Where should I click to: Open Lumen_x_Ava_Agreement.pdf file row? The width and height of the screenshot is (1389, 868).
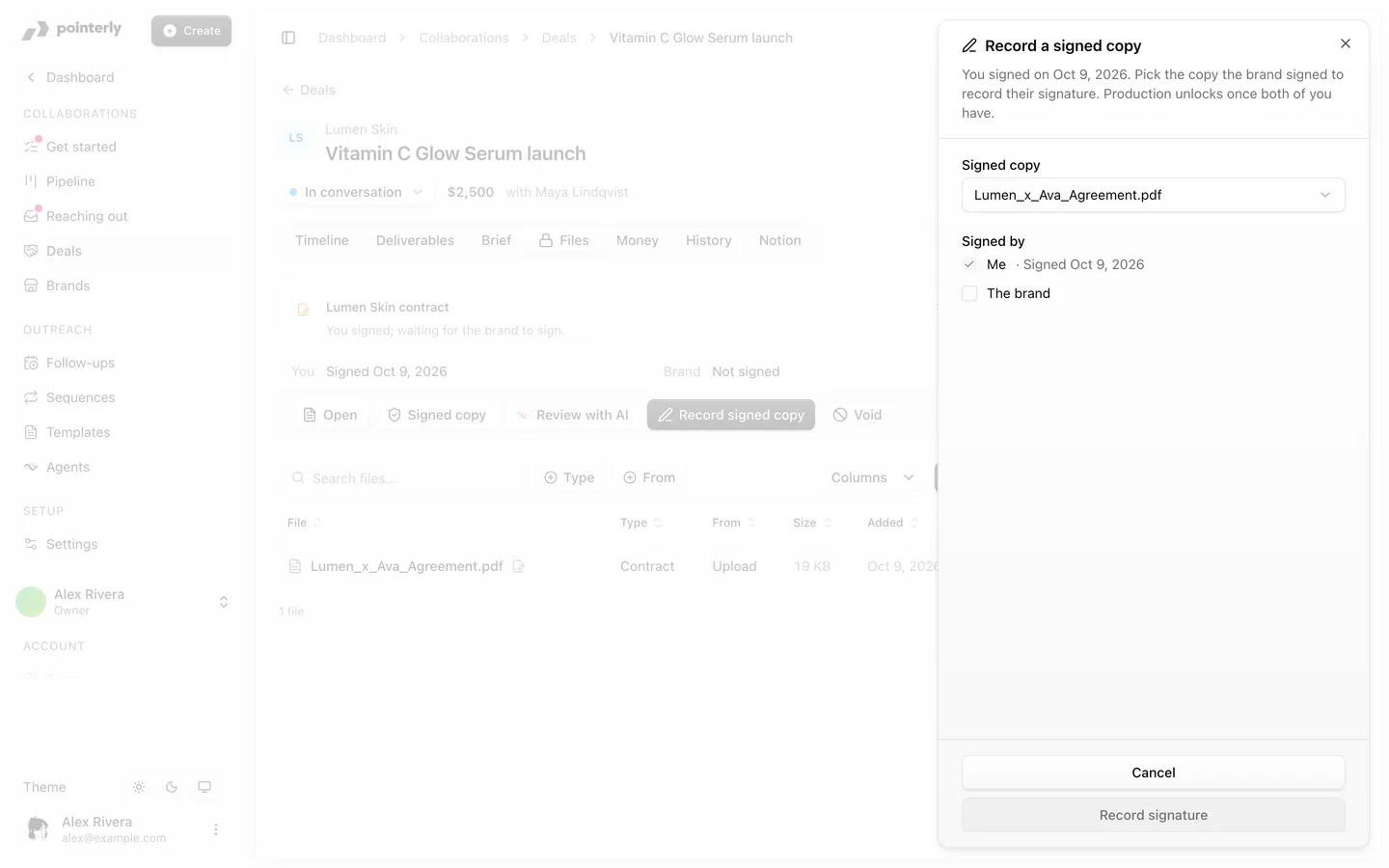click(407, 566)
